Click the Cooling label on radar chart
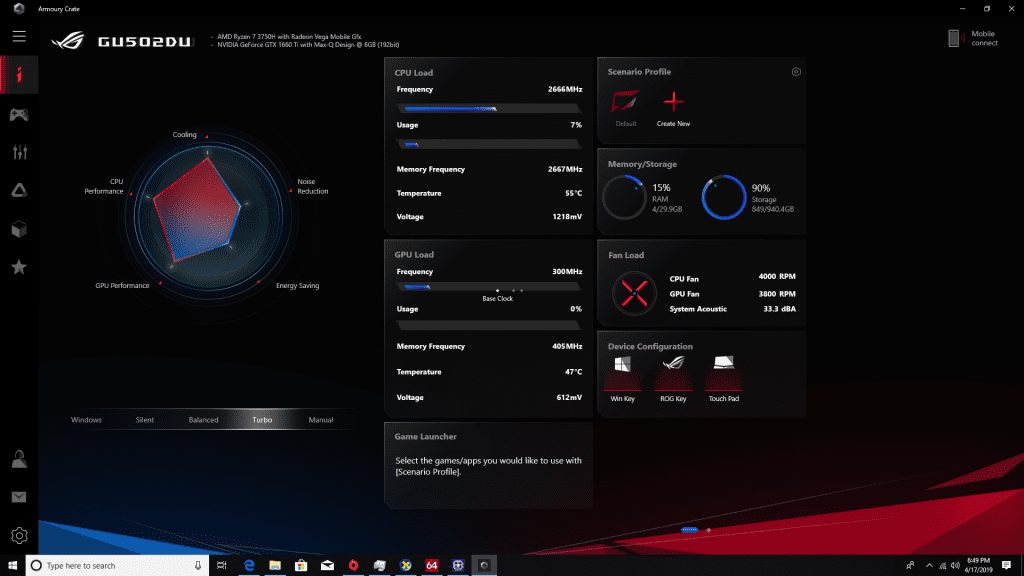This screenshot has height=576, width=1024. (x=184, y=135)
